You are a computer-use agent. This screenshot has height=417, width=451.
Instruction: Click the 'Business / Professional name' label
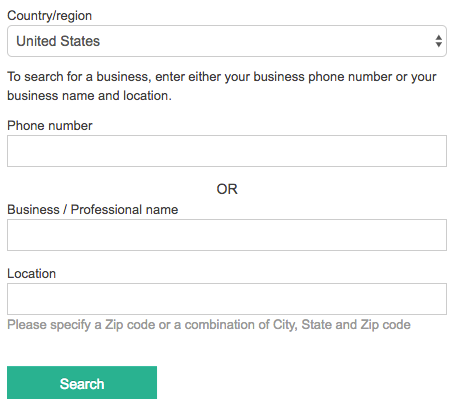pos(93,210)
